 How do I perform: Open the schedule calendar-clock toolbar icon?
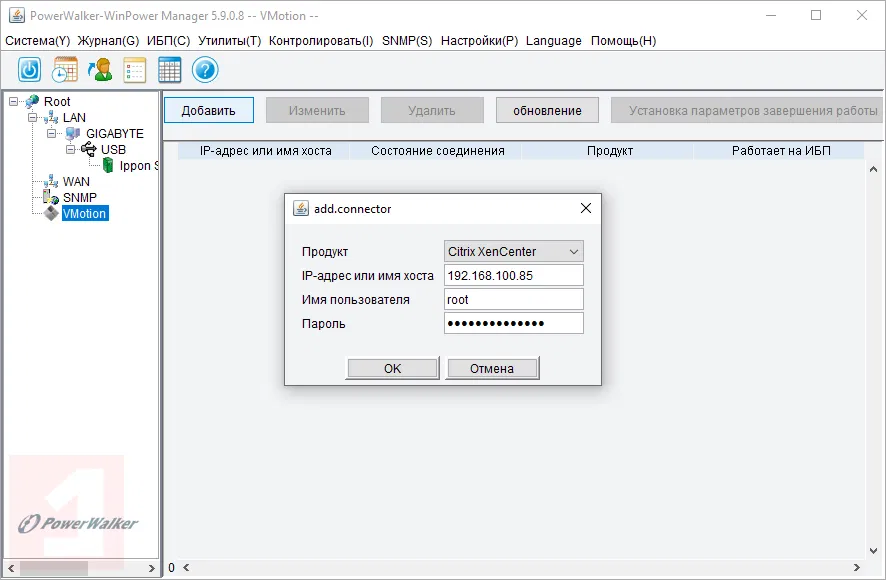click(x=65, y=70)
